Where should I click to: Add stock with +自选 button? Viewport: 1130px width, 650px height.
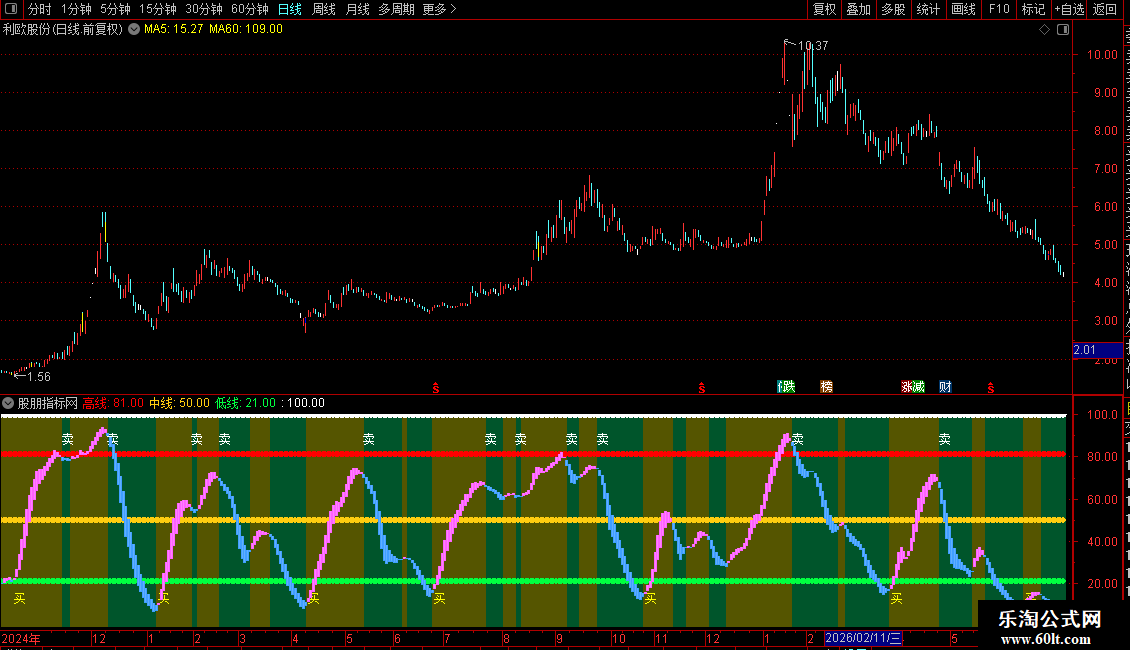pyautogui.click(x=1069, y=9)
